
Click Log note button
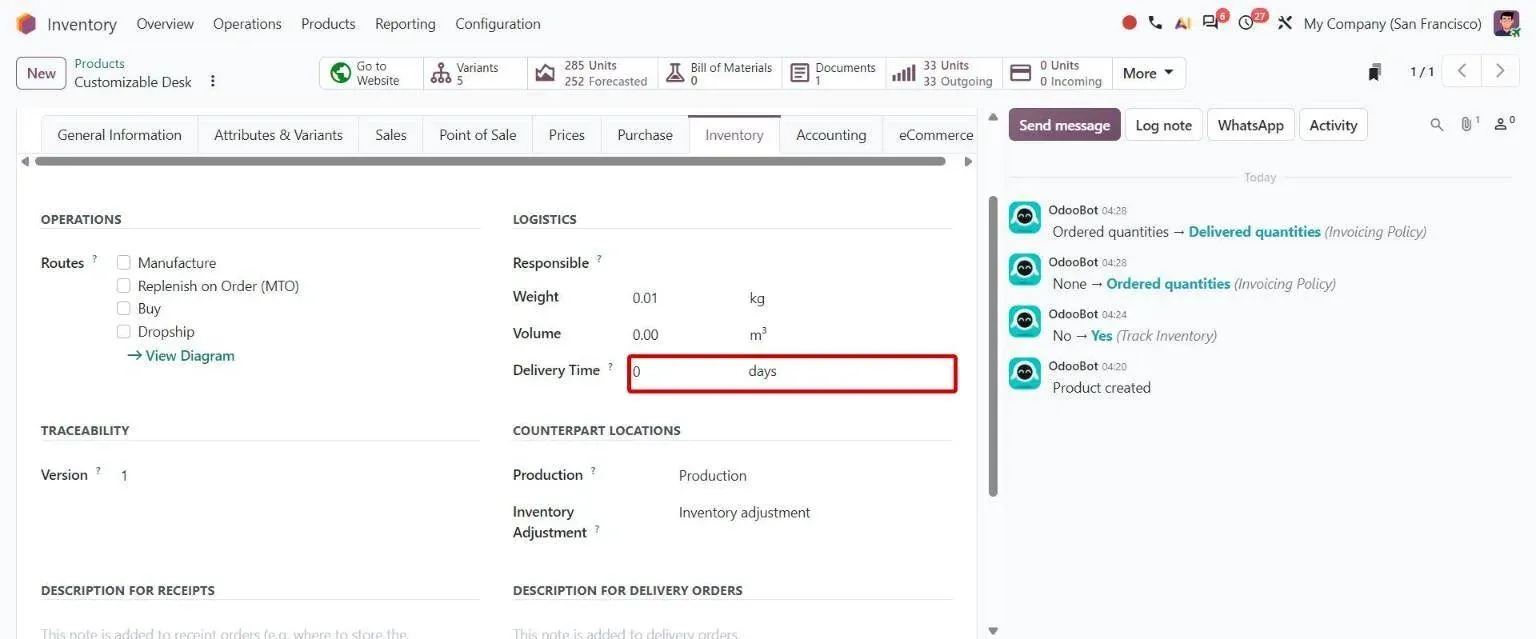1163,125
